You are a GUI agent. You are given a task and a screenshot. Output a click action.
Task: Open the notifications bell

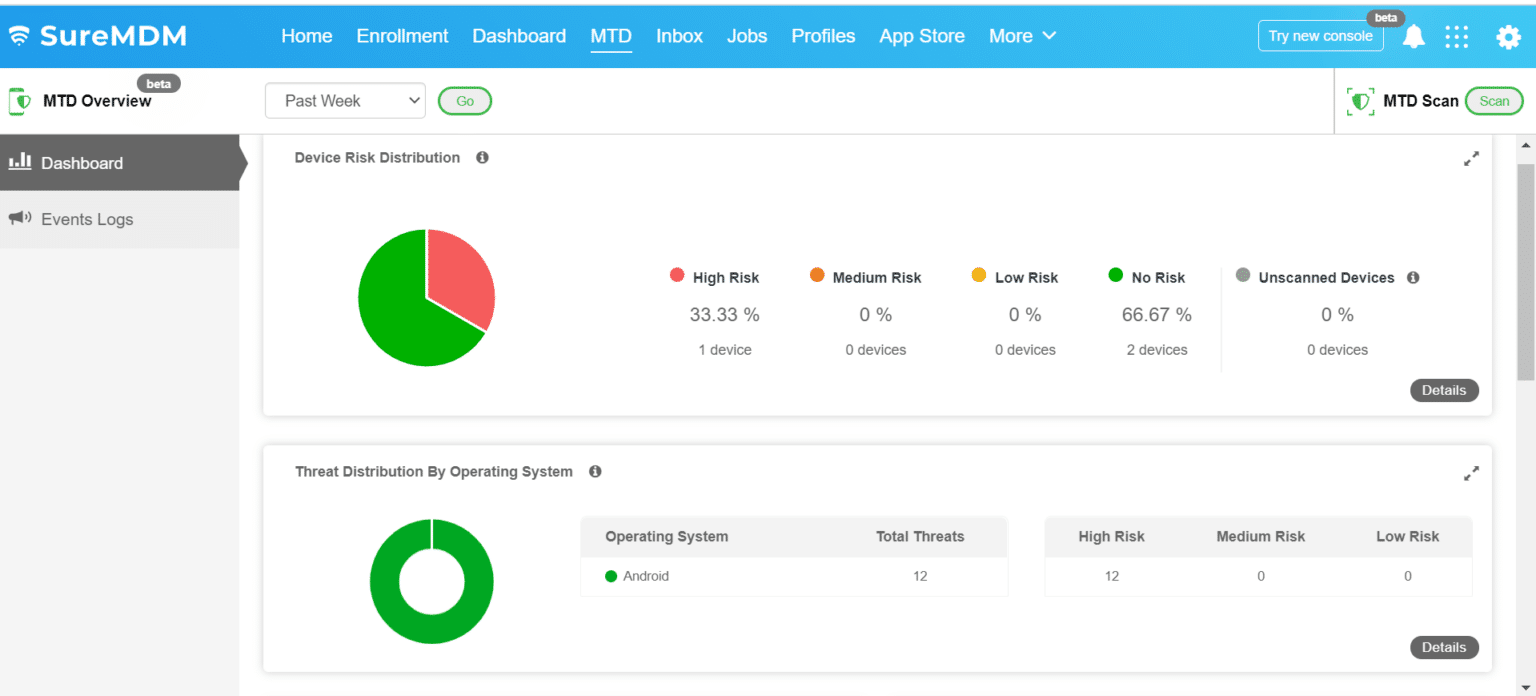tap(1413, 36)
